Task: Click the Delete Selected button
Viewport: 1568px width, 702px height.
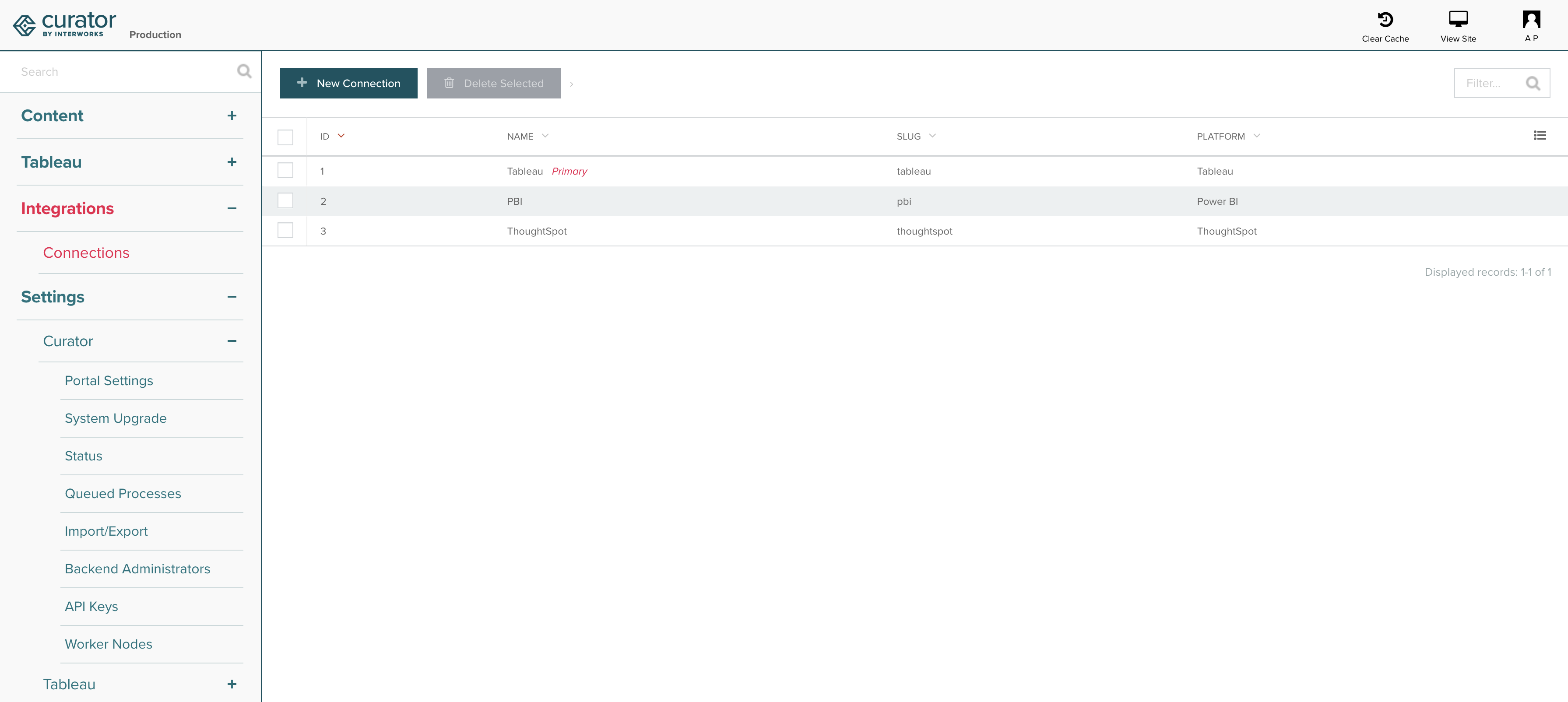Action: coord(494,83)
